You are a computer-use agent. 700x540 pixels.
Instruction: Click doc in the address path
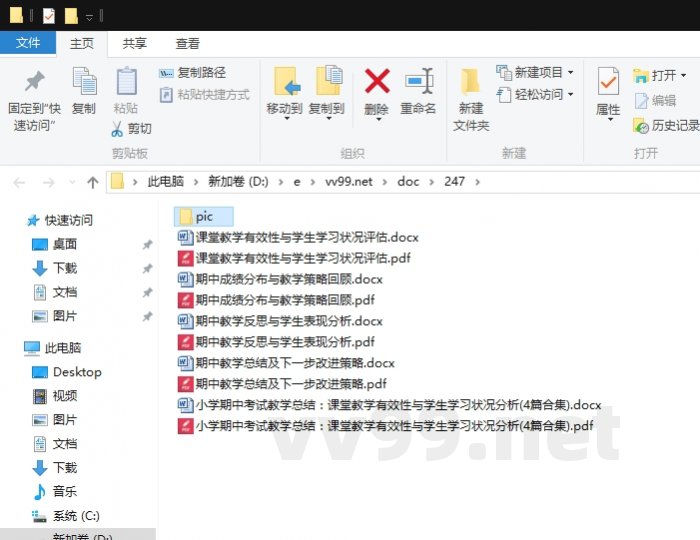pos(408,182)
